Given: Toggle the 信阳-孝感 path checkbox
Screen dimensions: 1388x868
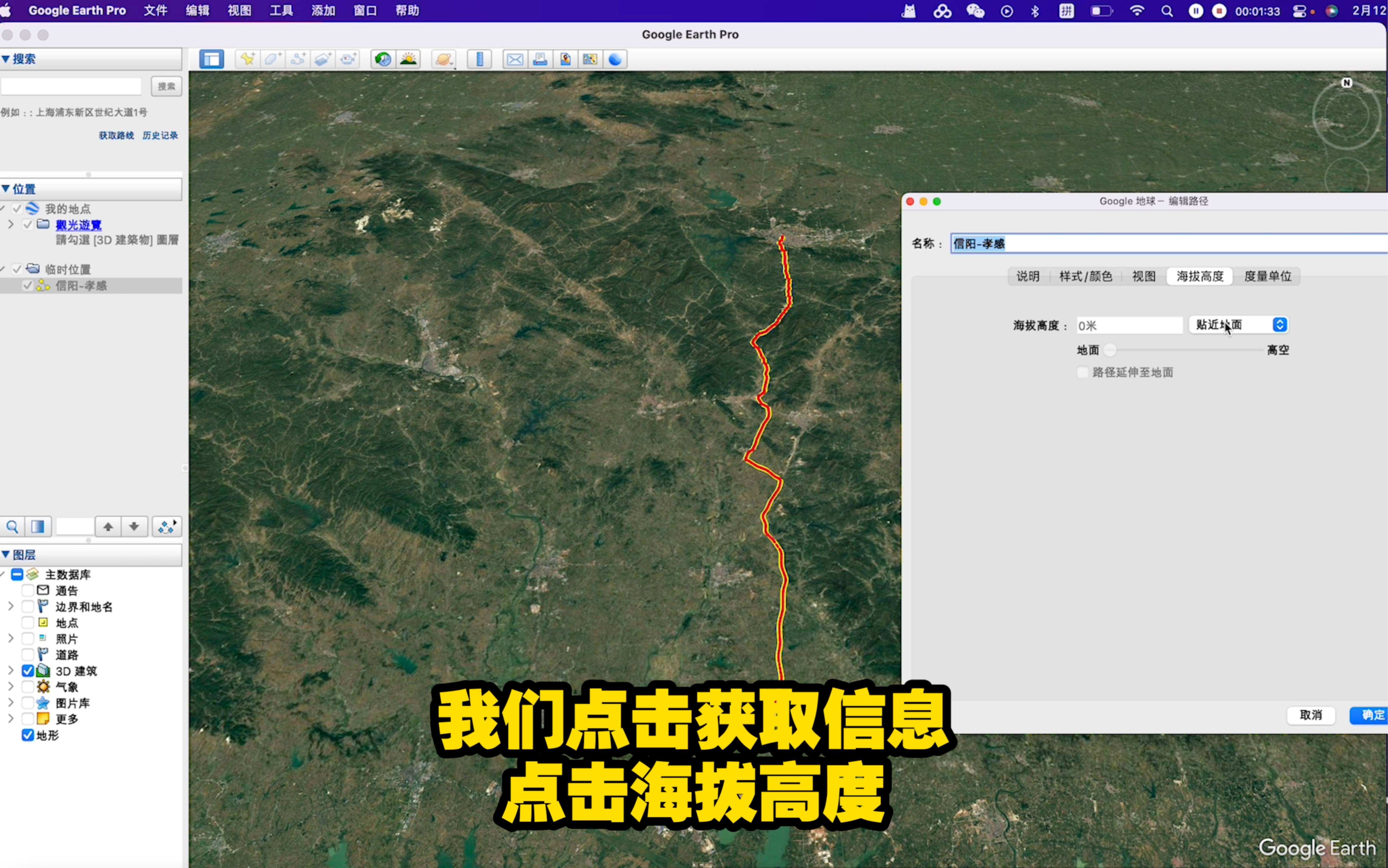Looking at the screenshot, I should [28, 285].
